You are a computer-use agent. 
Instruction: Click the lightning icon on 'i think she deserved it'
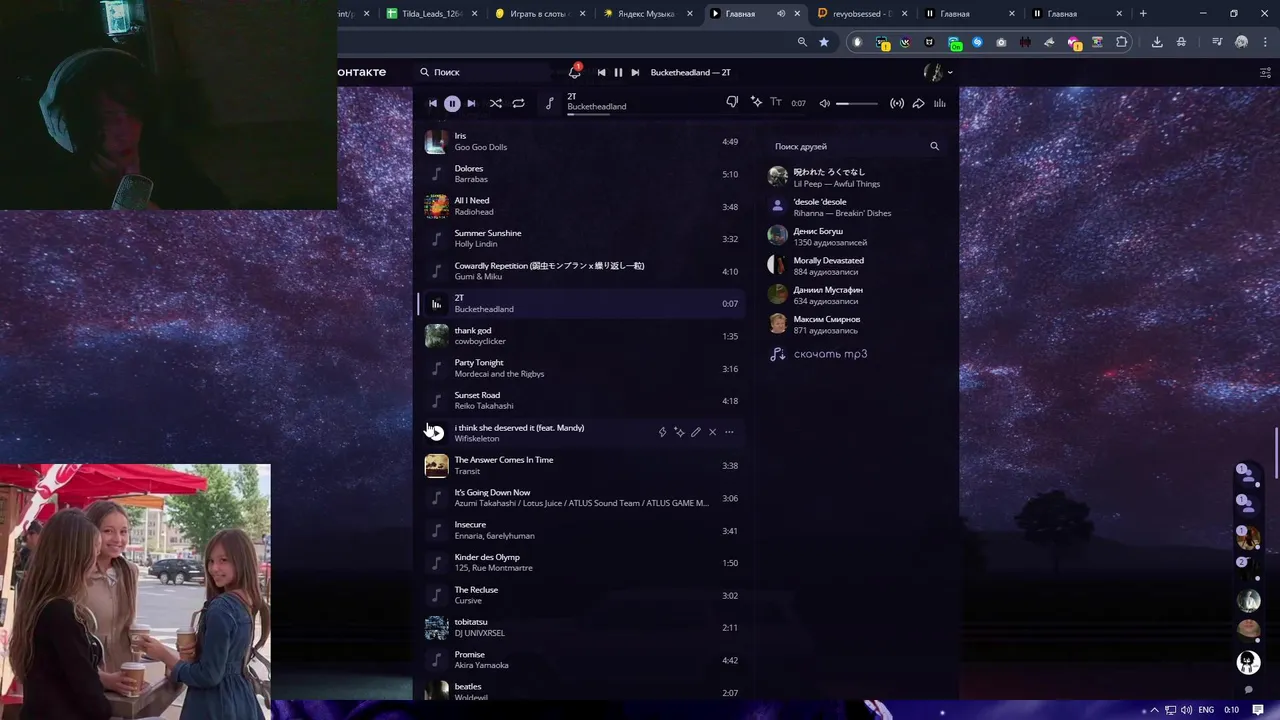(662, 432)
